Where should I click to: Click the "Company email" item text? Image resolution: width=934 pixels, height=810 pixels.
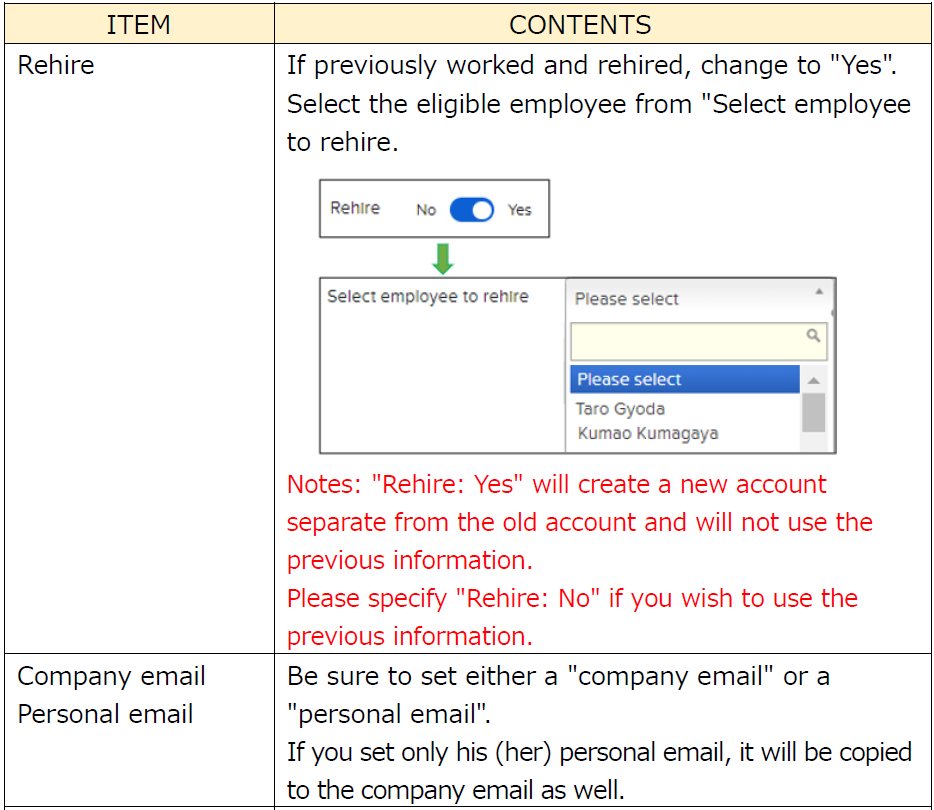tap(111, 676)
